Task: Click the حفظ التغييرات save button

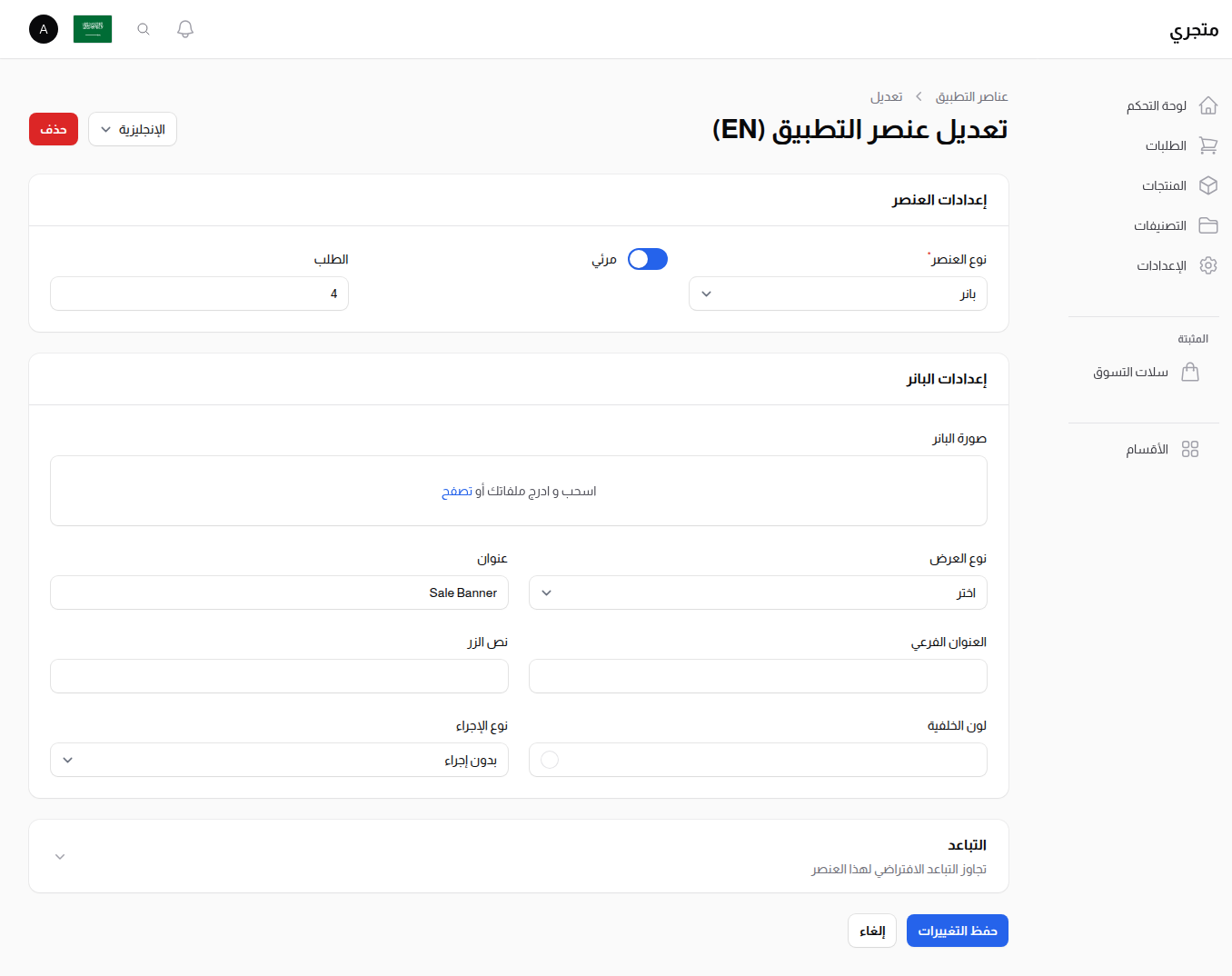Action: (957, 930)
